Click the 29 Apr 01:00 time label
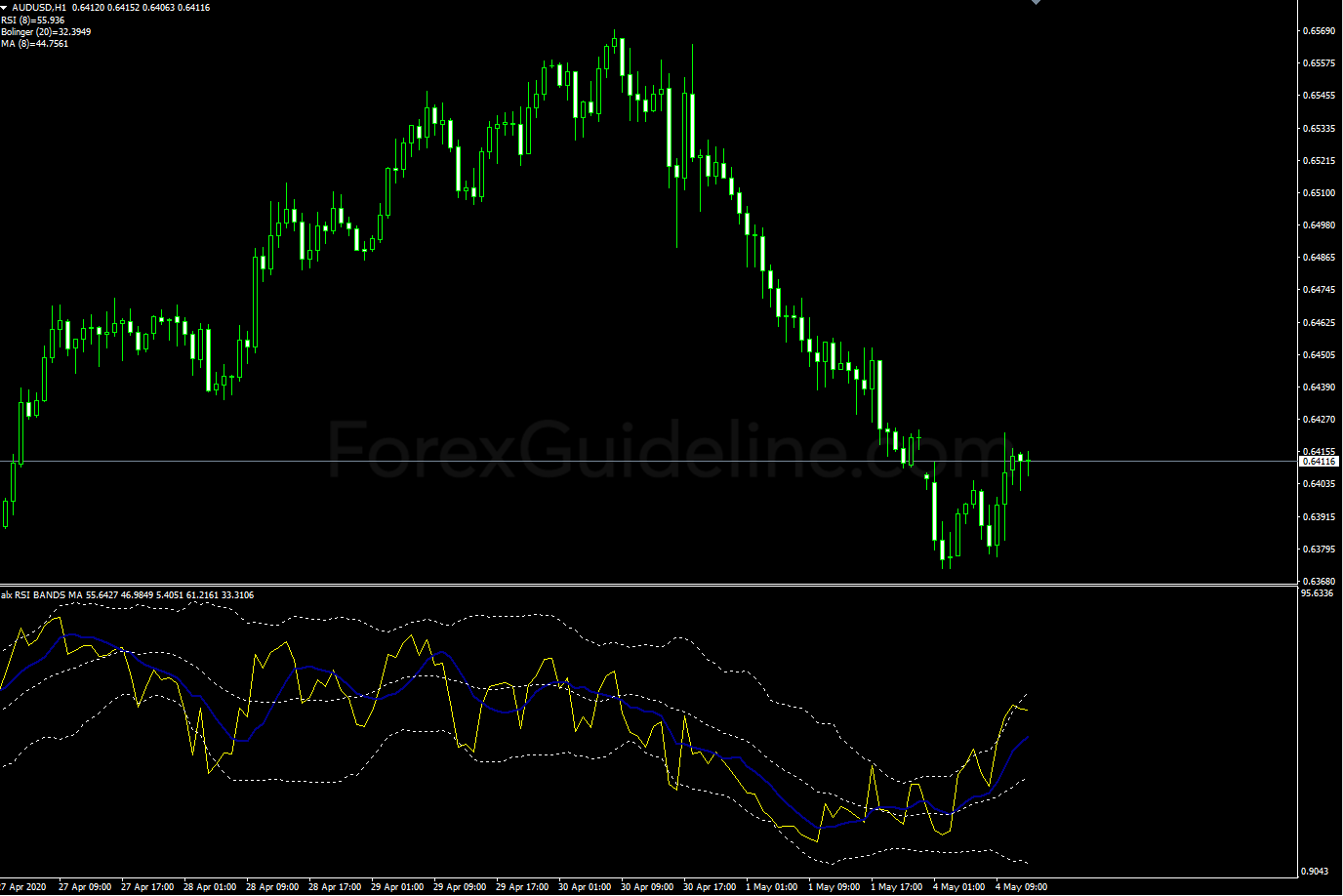 [397, 887]
